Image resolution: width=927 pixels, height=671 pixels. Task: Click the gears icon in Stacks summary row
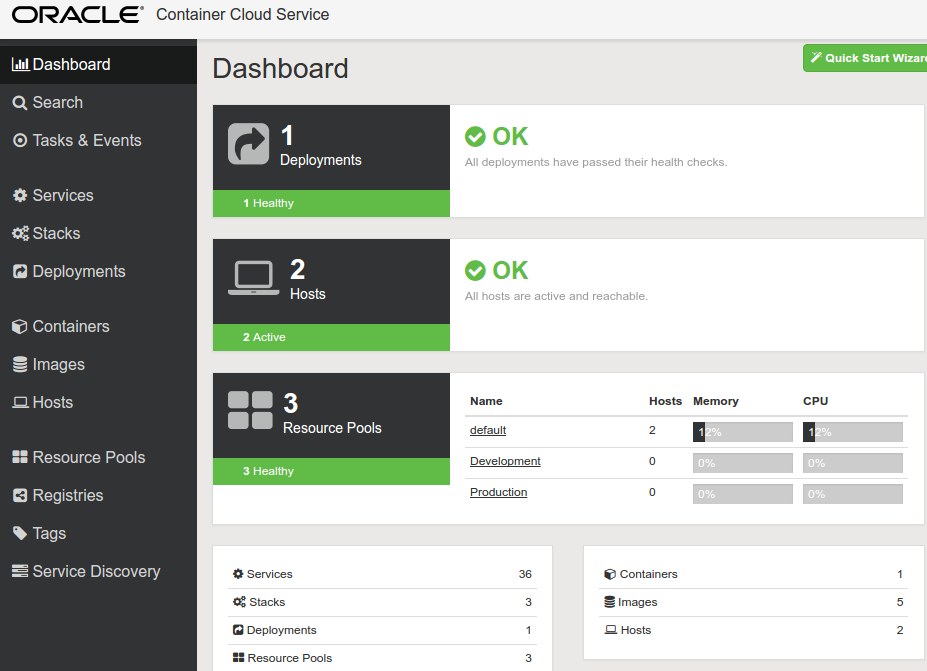(x=239, y=602)
